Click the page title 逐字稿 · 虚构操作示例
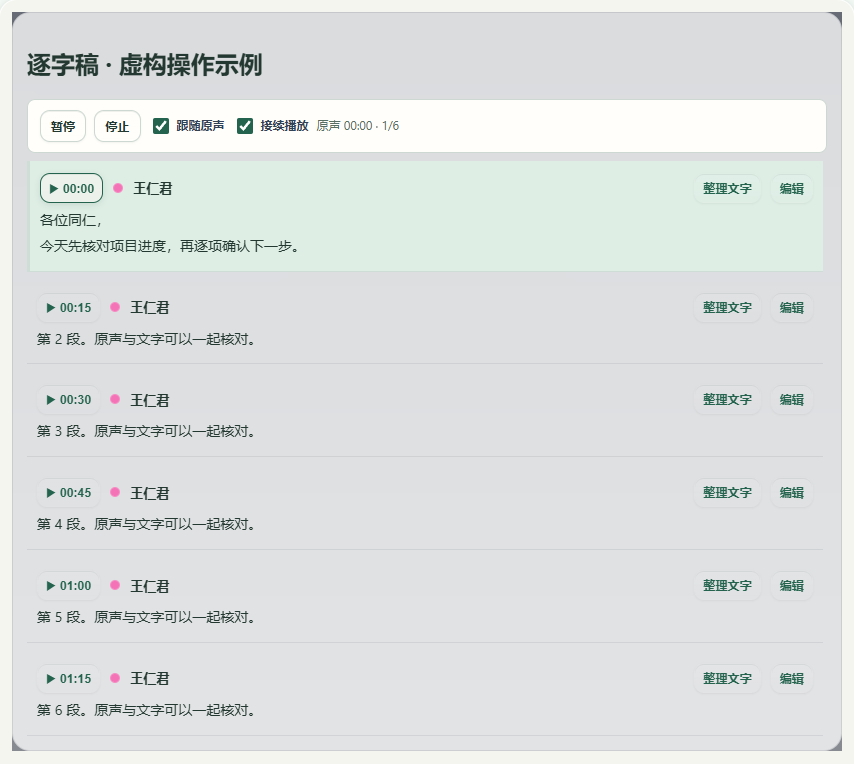The height and width of the screenshot is (764, 854). point(144,65)
